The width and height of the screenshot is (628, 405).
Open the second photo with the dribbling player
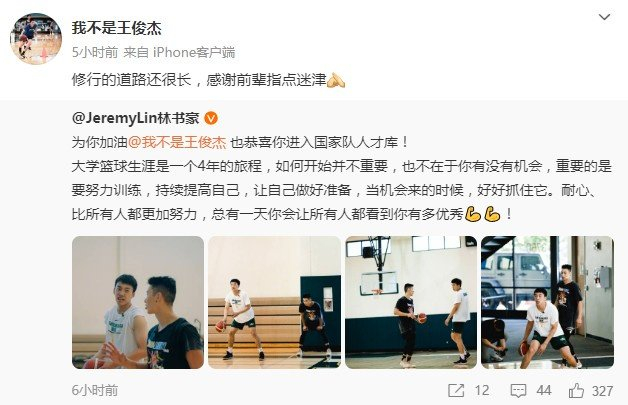274,302
